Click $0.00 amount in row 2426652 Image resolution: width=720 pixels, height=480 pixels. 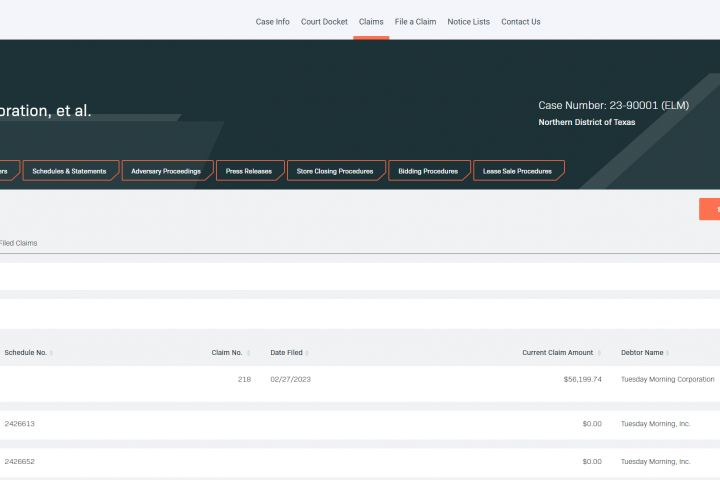pos(592,461)
